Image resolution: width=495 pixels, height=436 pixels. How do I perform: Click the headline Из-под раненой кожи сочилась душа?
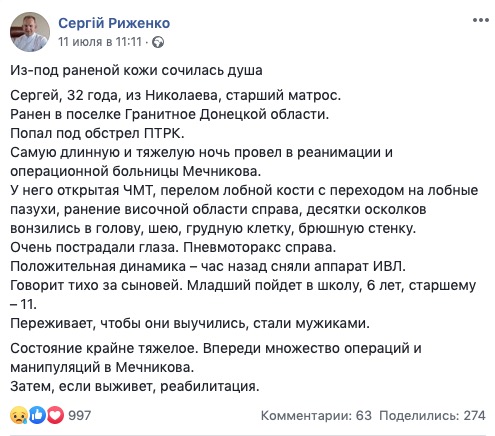coord(136,71)
